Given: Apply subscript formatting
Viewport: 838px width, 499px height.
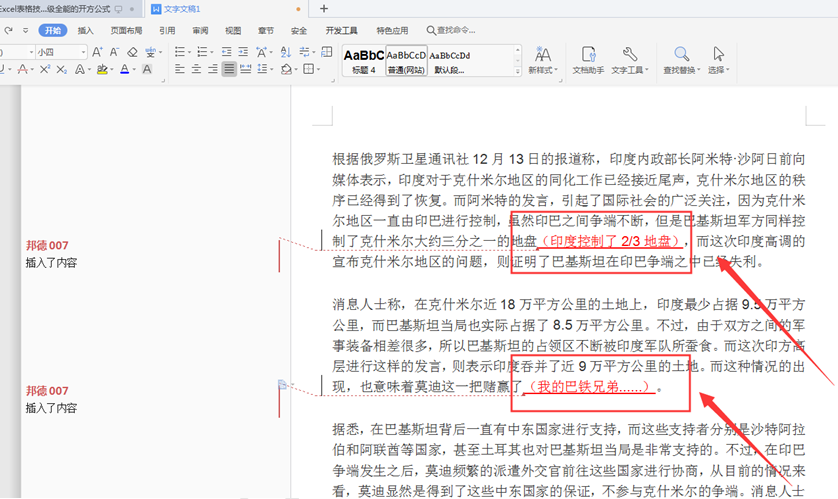Looking at the screenshot, I should 62,70.
